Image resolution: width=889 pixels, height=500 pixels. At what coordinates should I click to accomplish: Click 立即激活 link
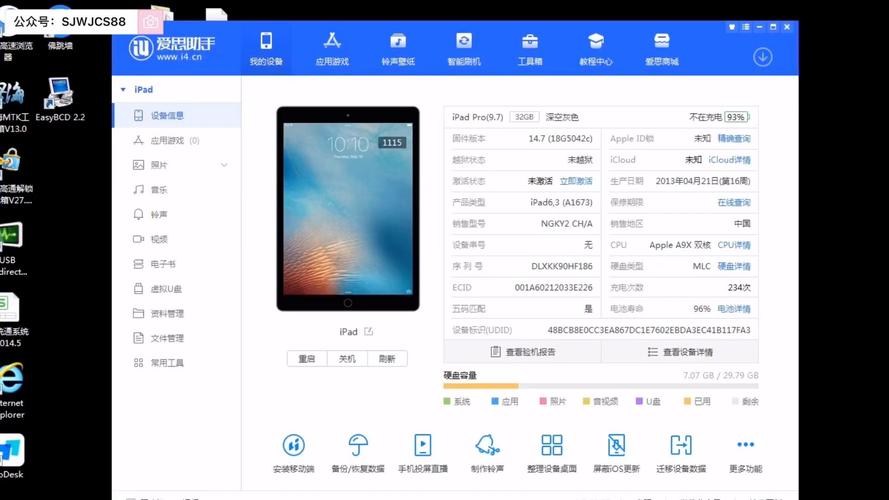pyautogui.click(x=575, y=181)
